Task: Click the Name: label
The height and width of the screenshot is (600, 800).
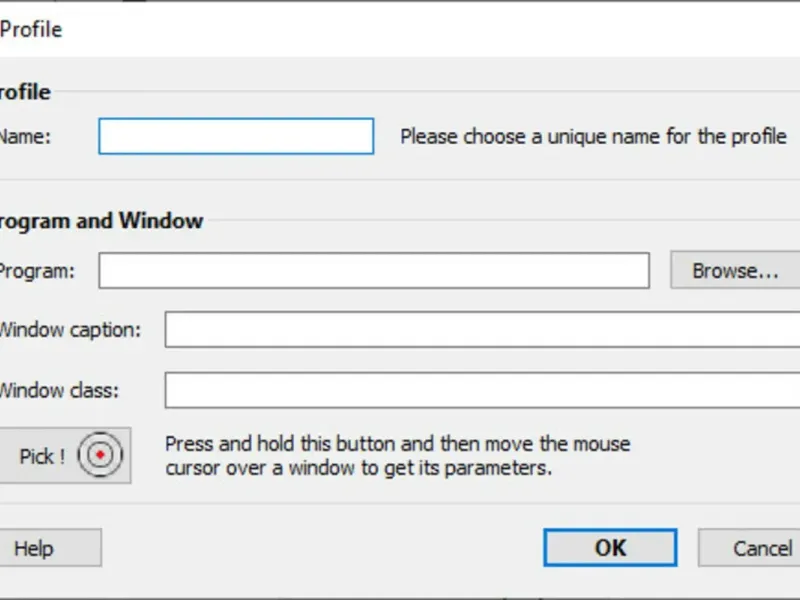Action: coord(24,137)
